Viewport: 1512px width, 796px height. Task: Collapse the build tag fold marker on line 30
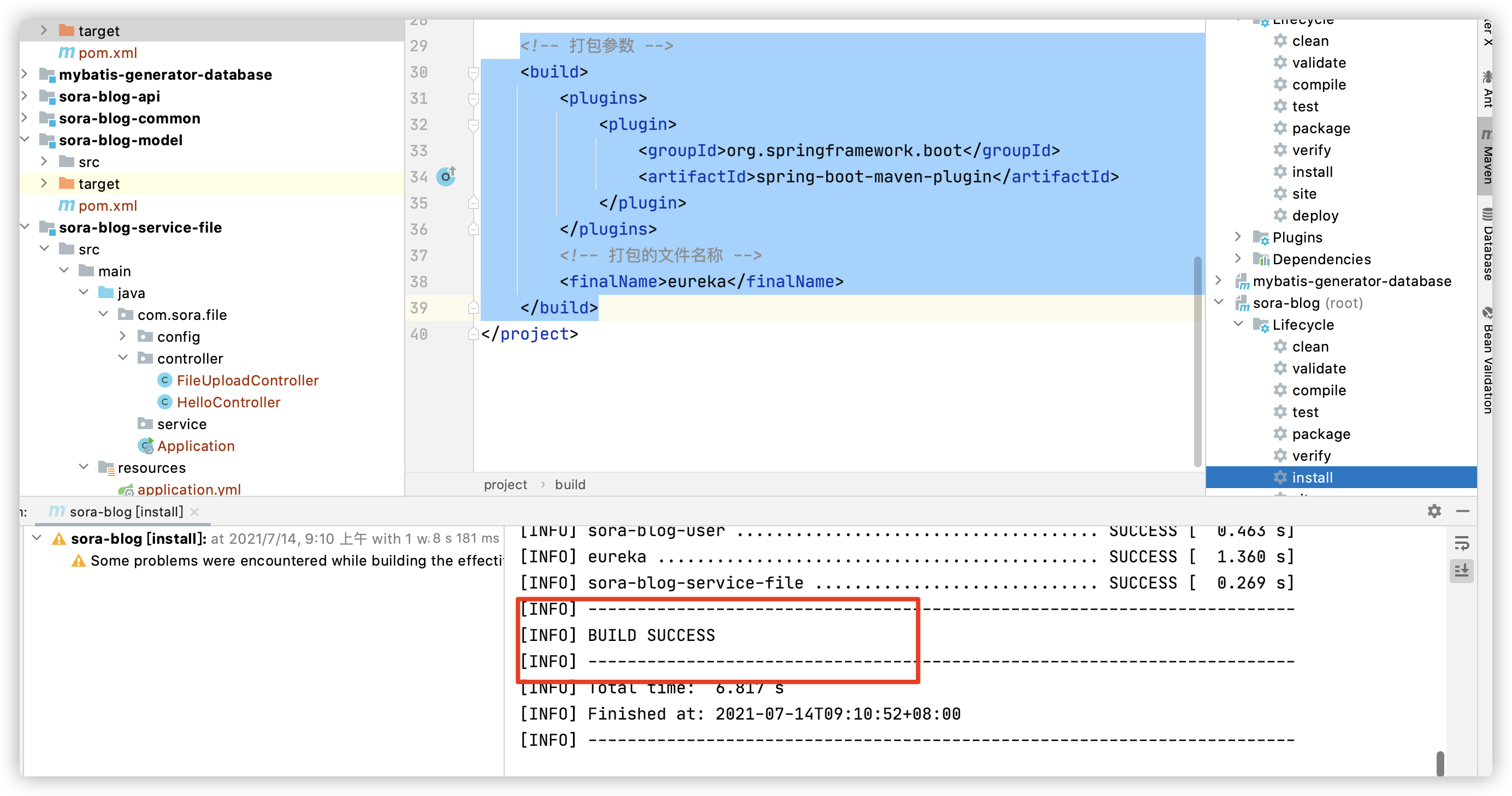coord(473,72)
